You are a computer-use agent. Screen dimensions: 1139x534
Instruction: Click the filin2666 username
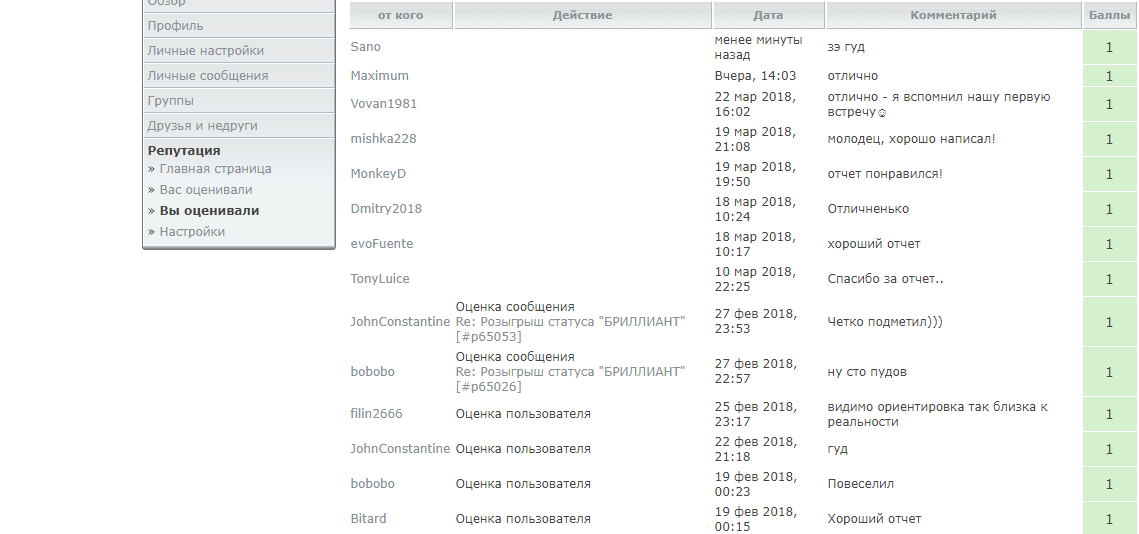[376, 414]
